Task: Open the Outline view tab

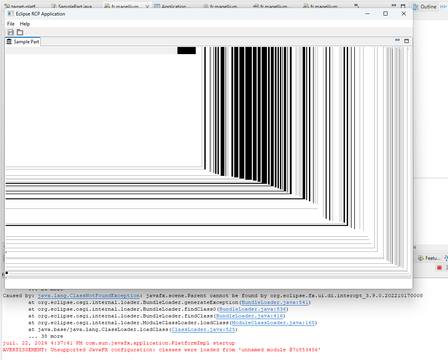Action: pyautogui.click(x=425, y=6)
